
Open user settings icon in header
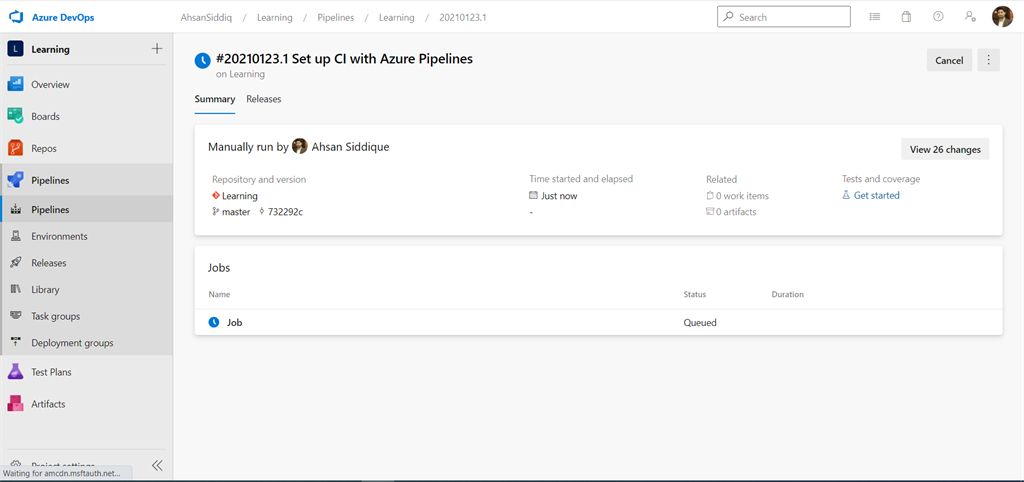pyautogui.click(x=970, y=17)
